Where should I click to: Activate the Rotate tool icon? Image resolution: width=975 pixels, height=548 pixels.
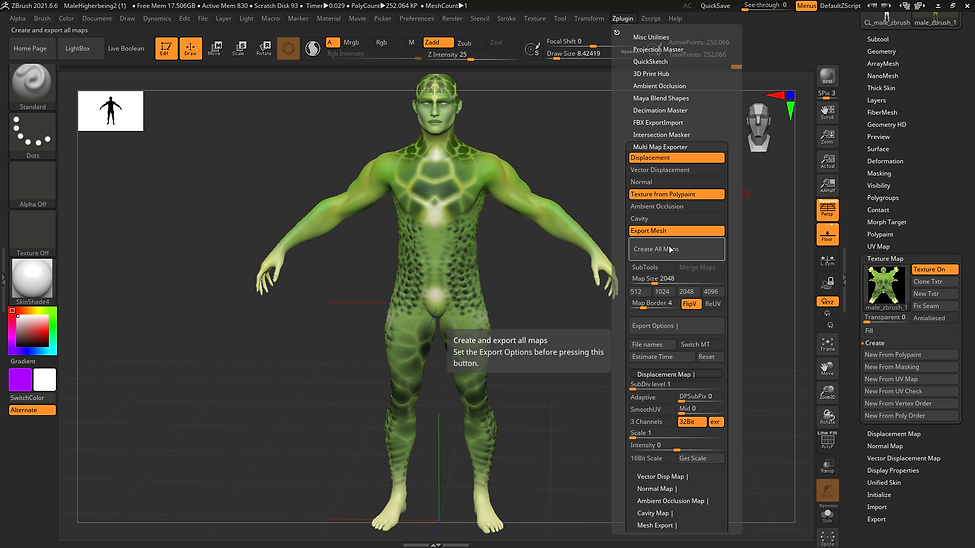(264, 49)
